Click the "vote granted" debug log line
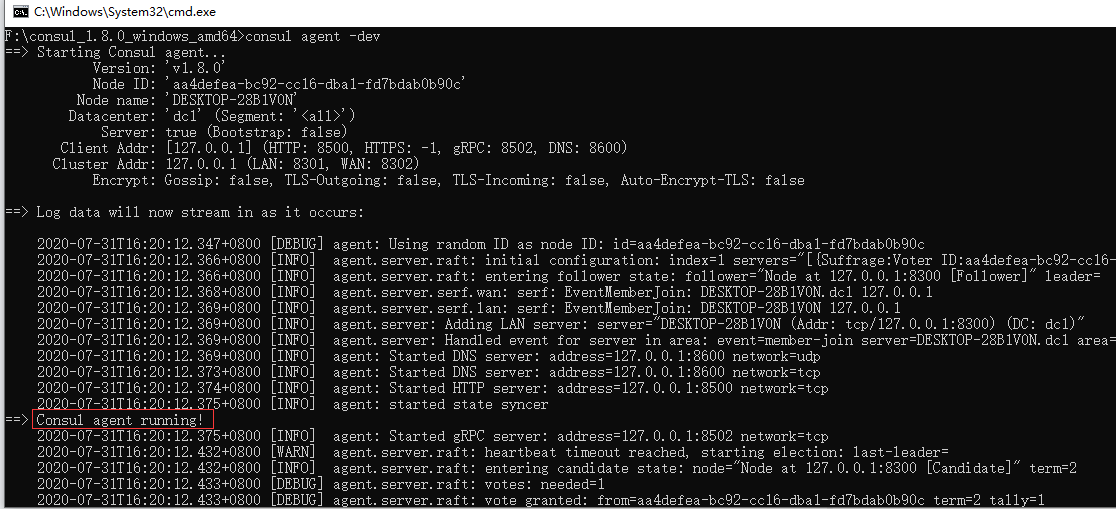 [539, 501]
